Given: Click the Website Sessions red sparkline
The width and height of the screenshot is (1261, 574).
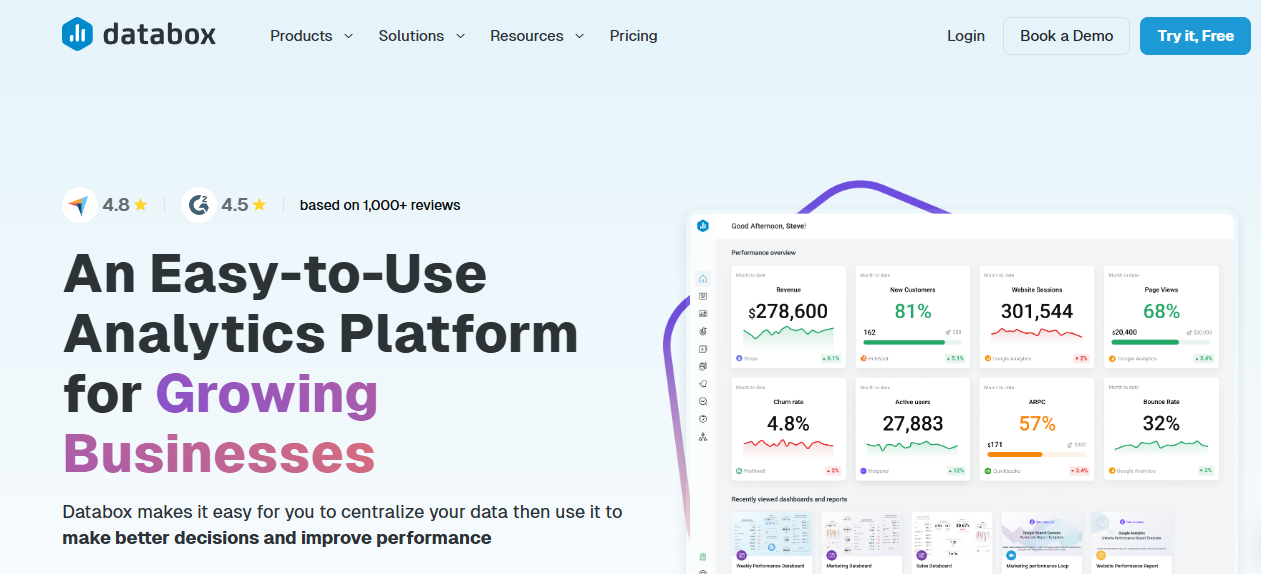Looking at the screenshot, I should (x=1037, y=333).
